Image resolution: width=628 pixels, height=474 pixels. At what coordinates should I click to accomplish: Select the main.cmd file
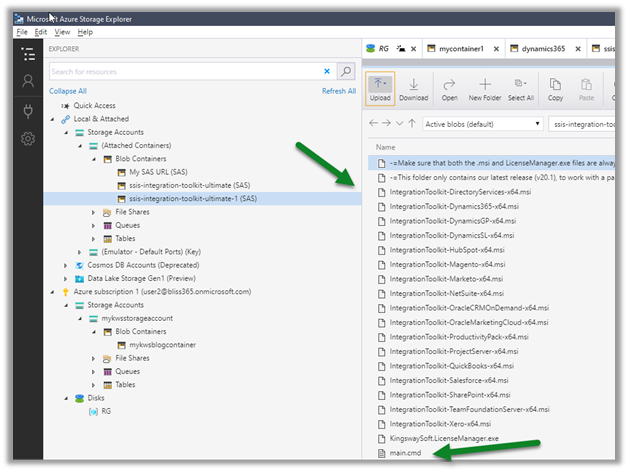[405, 451]
